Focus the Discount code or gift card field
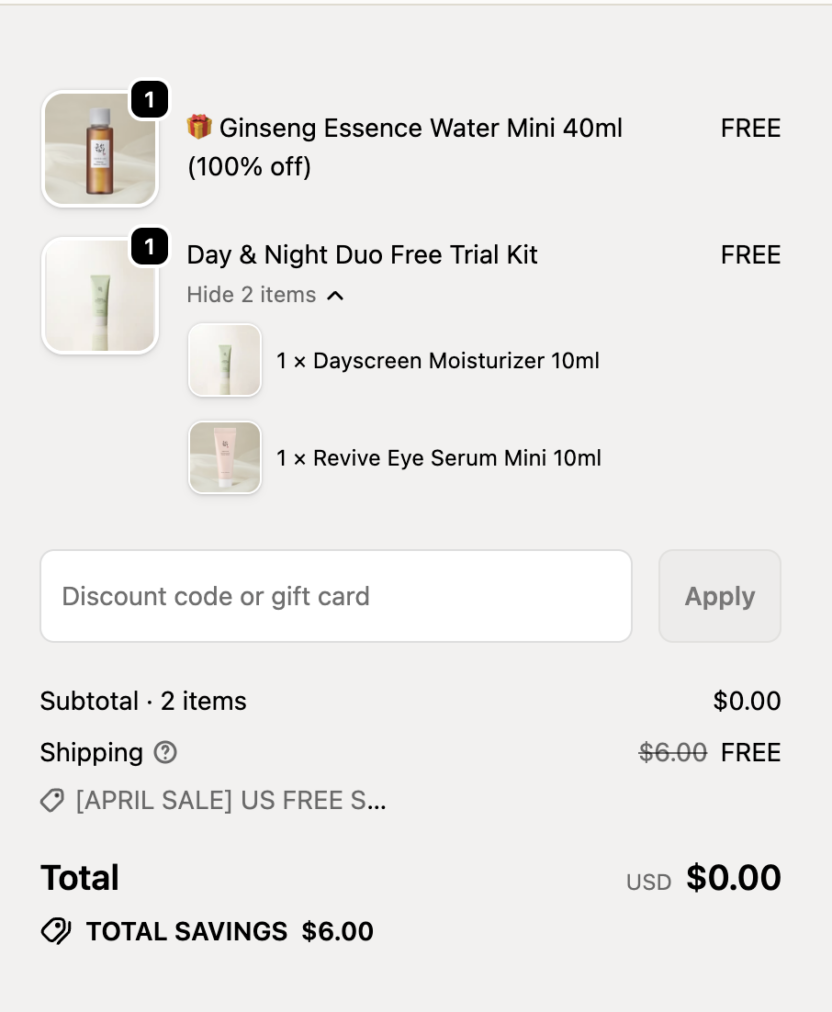 click(x=336, y=596)
